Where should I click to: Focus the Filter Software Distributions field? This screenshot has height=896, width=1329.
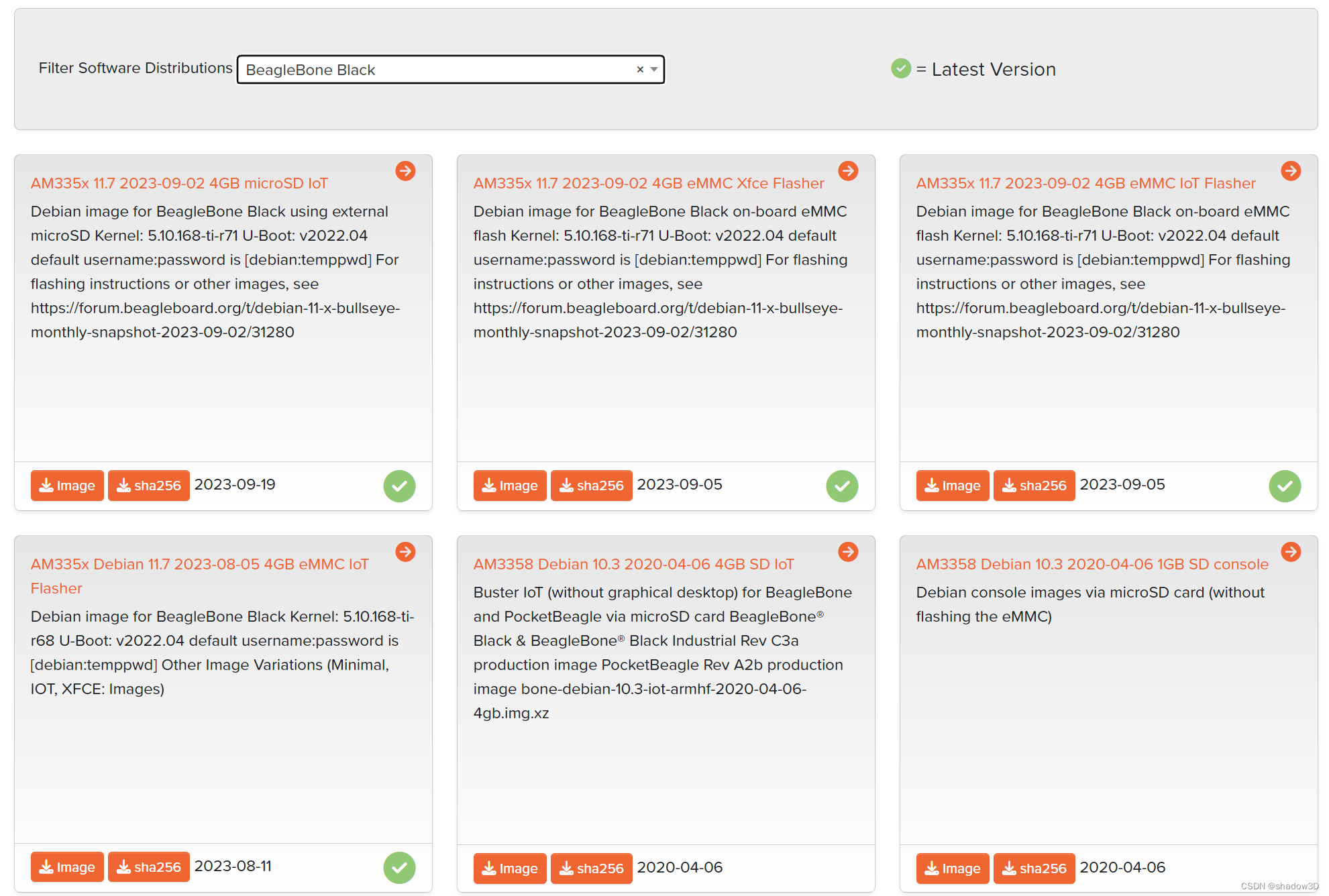tap(451, 70)
